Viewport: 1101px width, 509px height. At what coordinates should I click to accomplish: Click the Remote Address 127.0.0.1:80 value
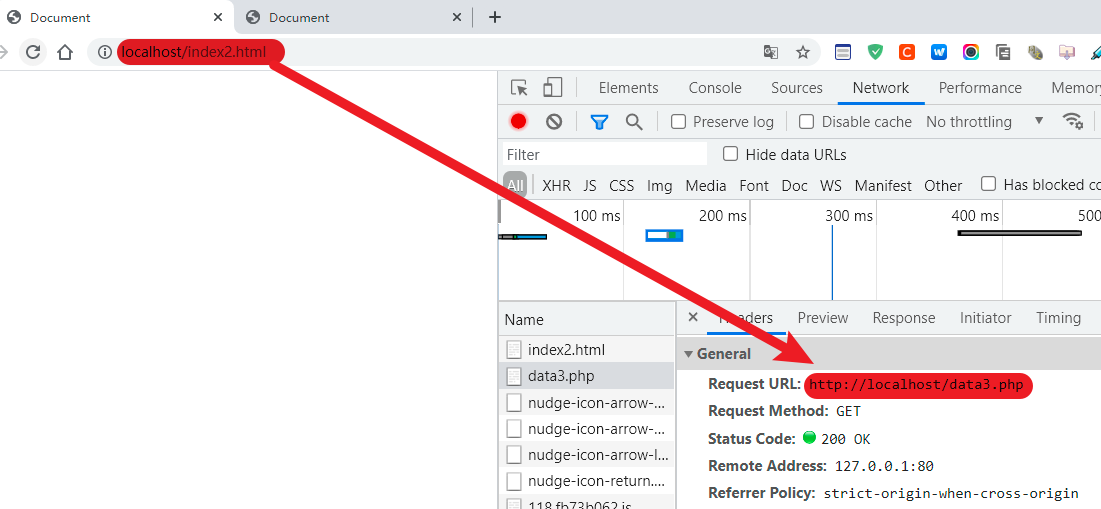(884, 466)
